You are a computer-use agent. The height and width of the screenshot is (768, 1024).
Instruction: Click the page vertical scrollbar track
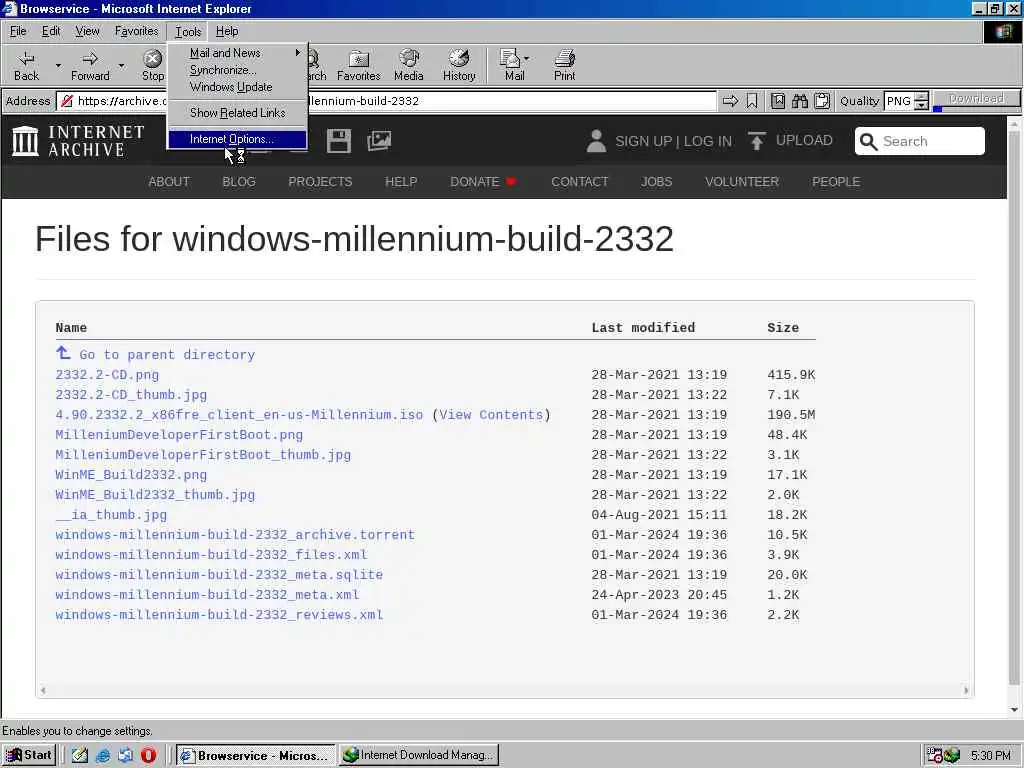1014,418
